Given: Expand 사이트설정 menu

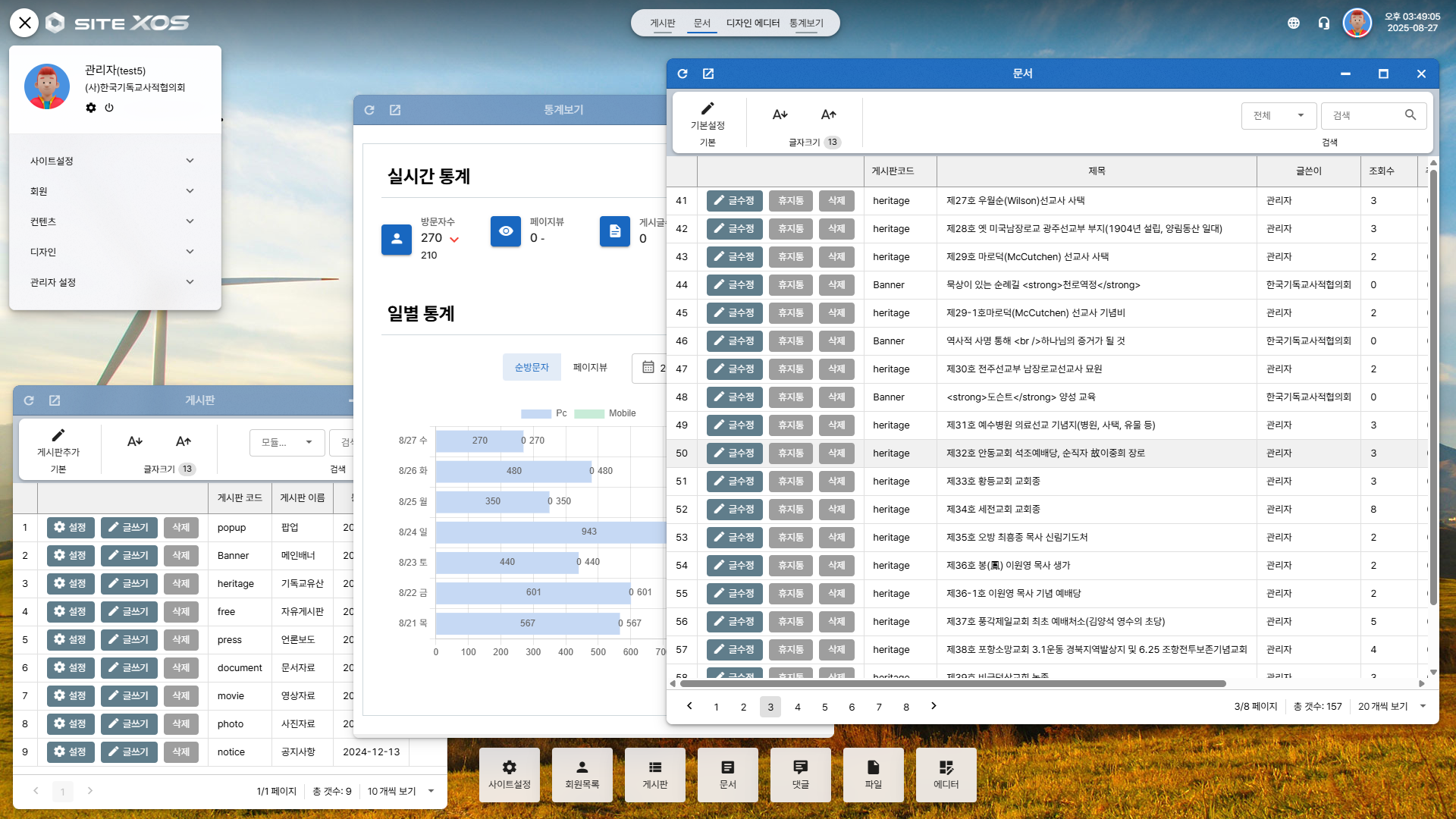Looking at the screenshot, I should (x=112, y=161).
